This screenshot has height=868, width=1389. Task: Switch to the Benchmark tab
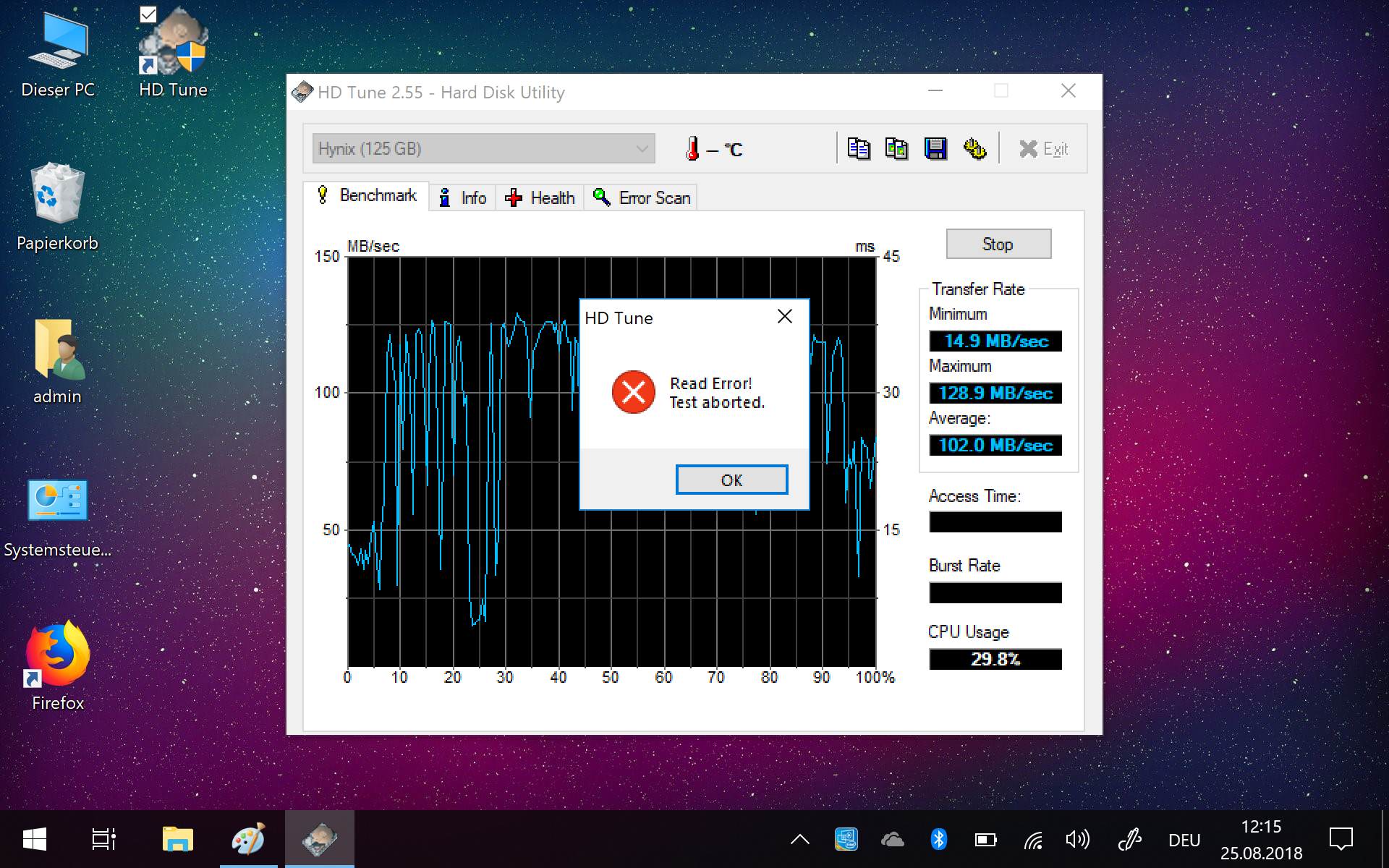coord(367,195)
